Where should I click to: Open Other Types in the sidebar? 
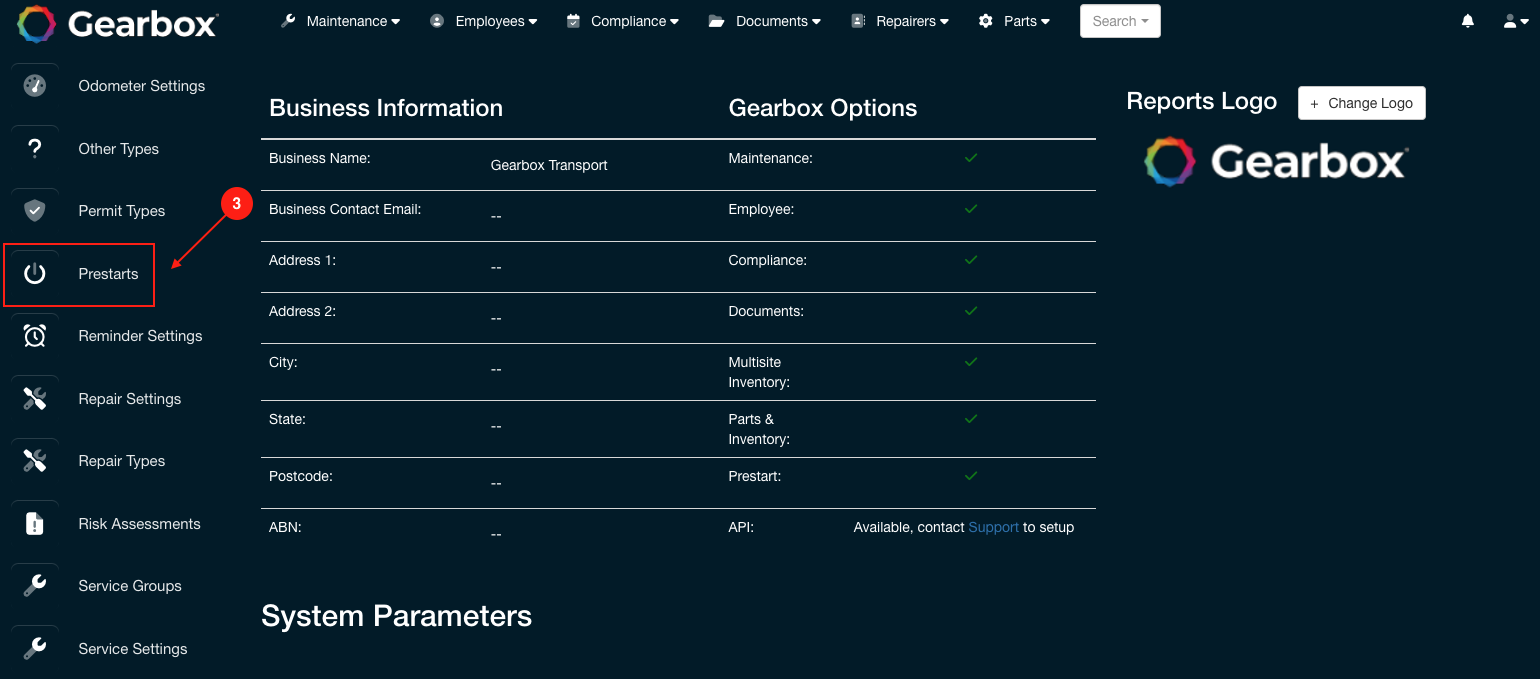(119, 149)
